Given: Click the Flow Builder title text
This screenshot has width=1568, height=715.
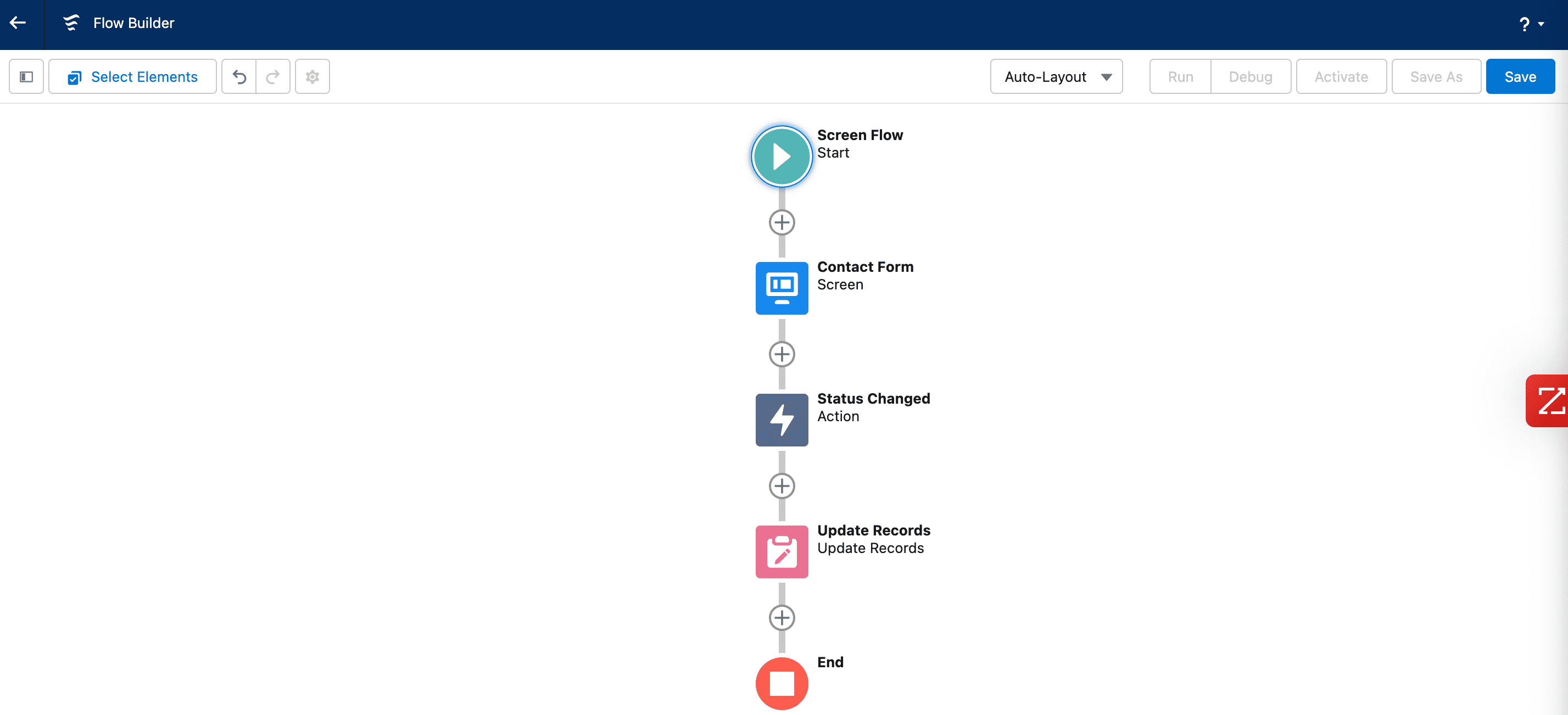Looking at the screenshot, I should (133, 23).
